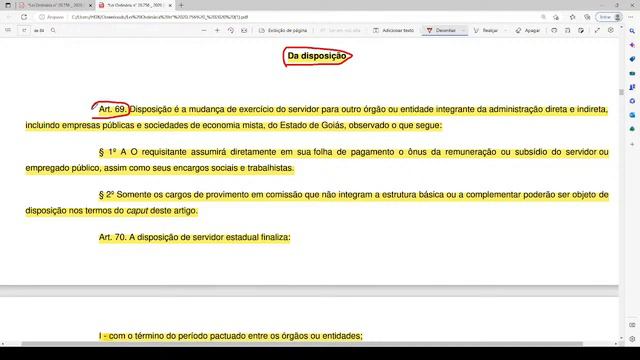
Task: Click the italic word 'caput'
Action: (x=137, y=211)
